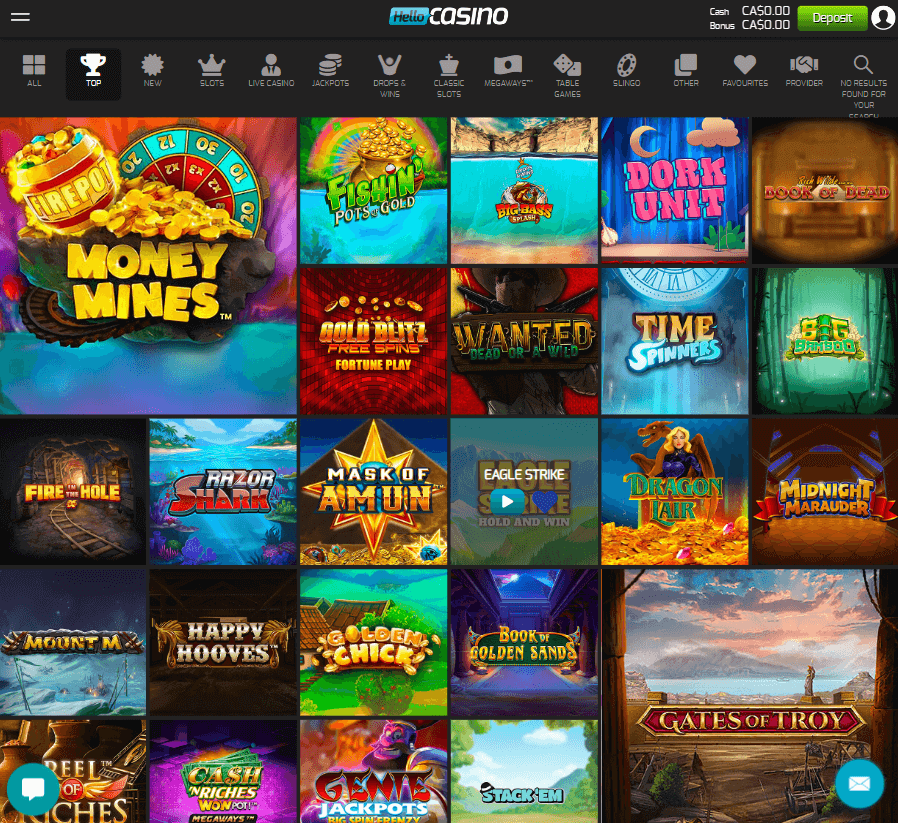Open the Favourites heart category
This screenshot has width=898, height=823.
(x=745, y=70)
